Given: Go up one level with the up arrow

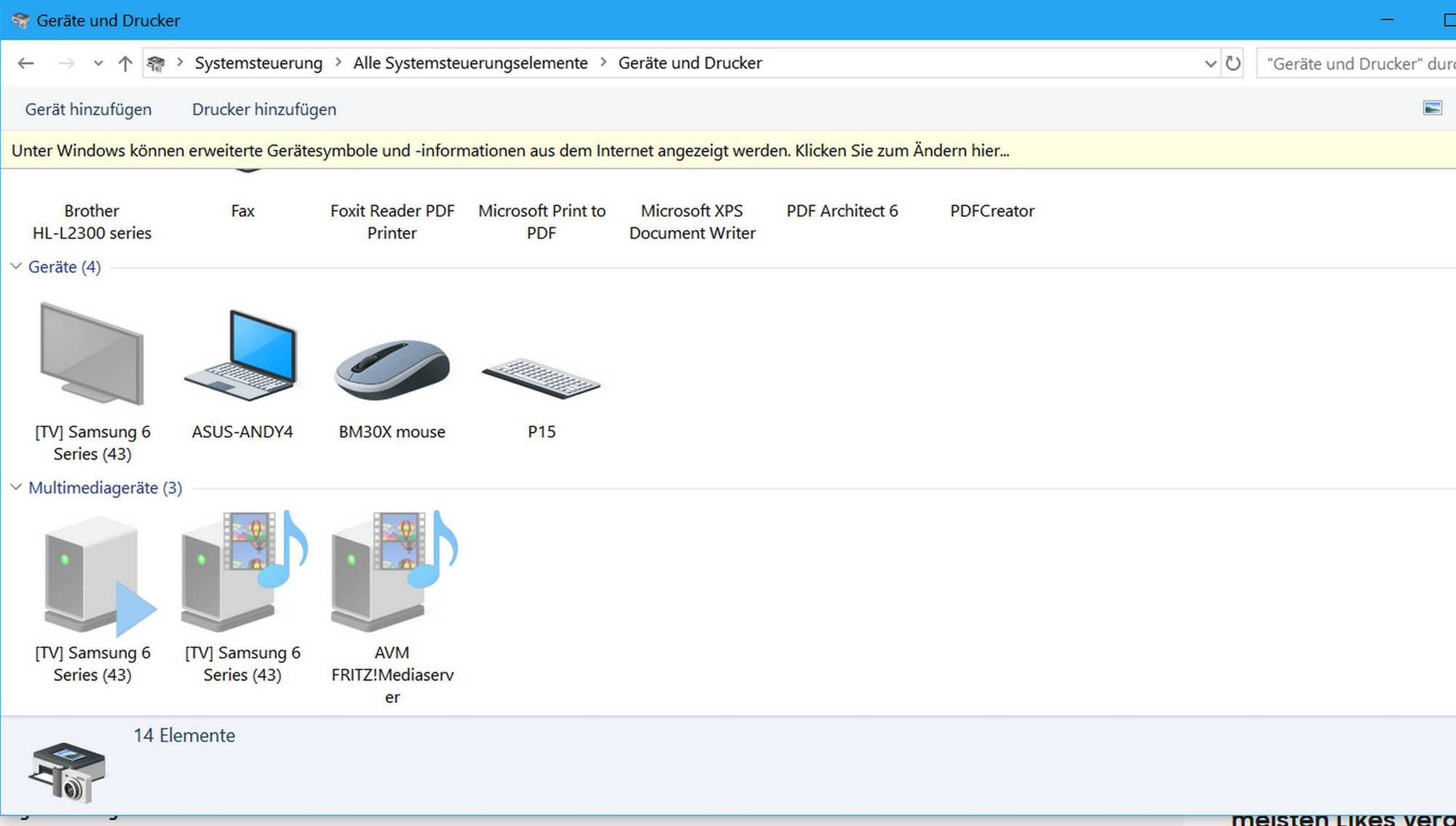Looking at the screenshot, I should pos(125,63).
